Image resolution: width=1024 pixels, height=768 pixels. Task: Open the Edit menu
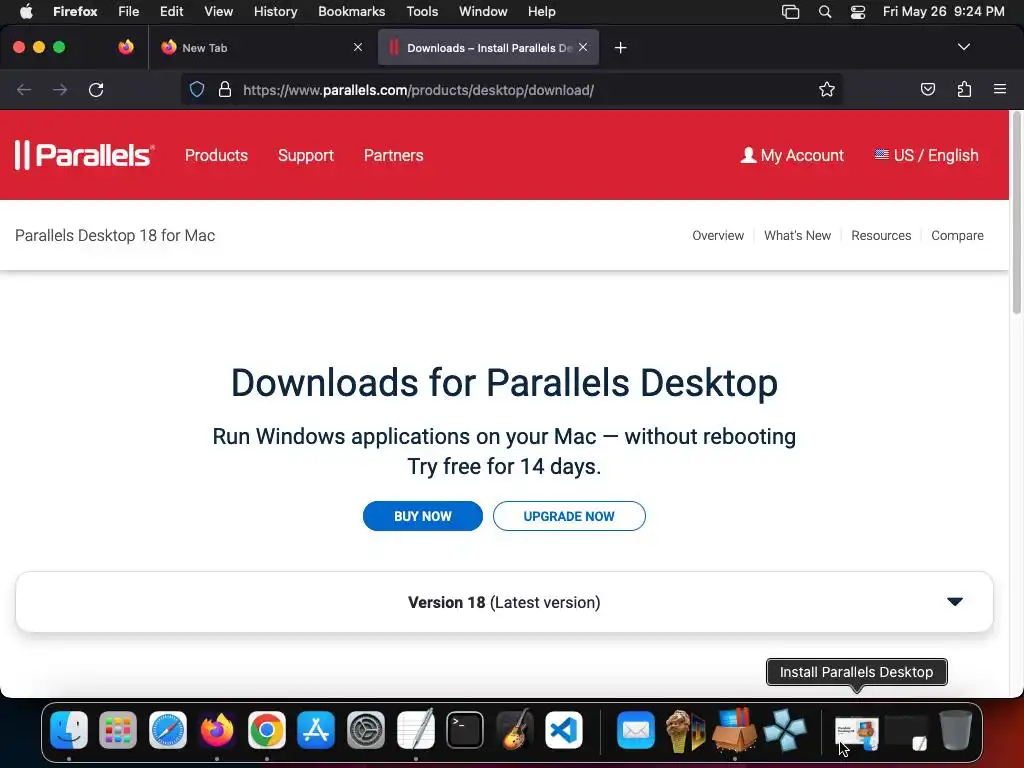click(172, 11)
